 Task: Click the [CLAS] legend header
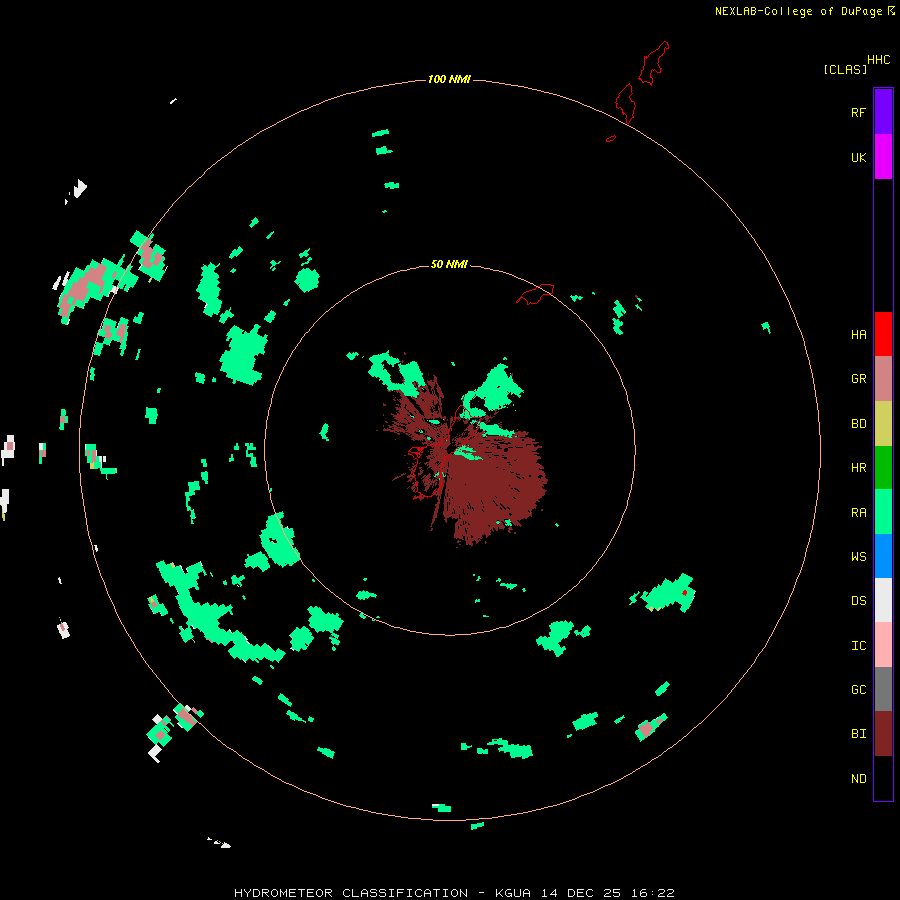(845, 69)
